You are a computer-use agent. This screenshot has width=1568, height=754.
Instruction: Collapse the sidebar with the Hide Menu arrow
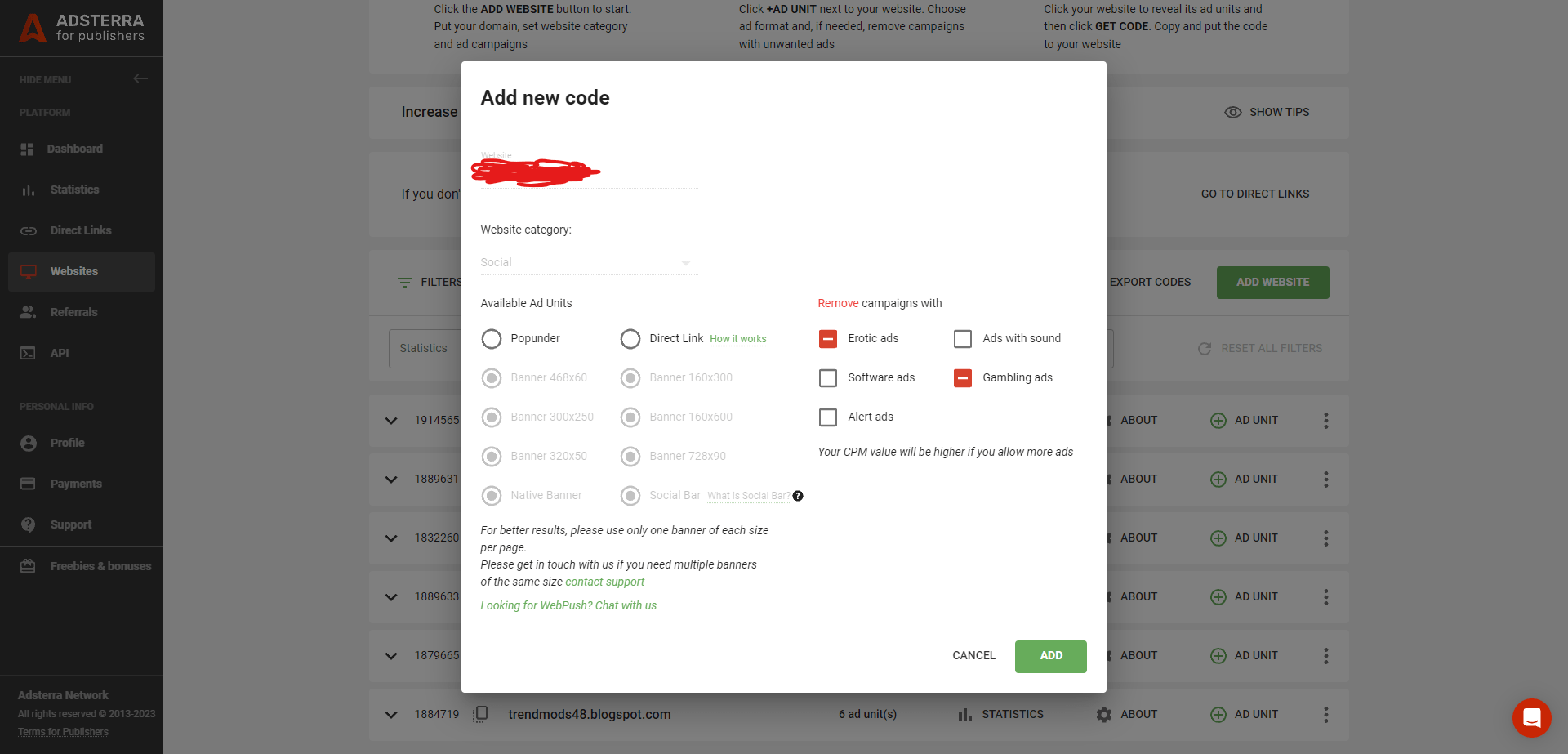point(140,78)
